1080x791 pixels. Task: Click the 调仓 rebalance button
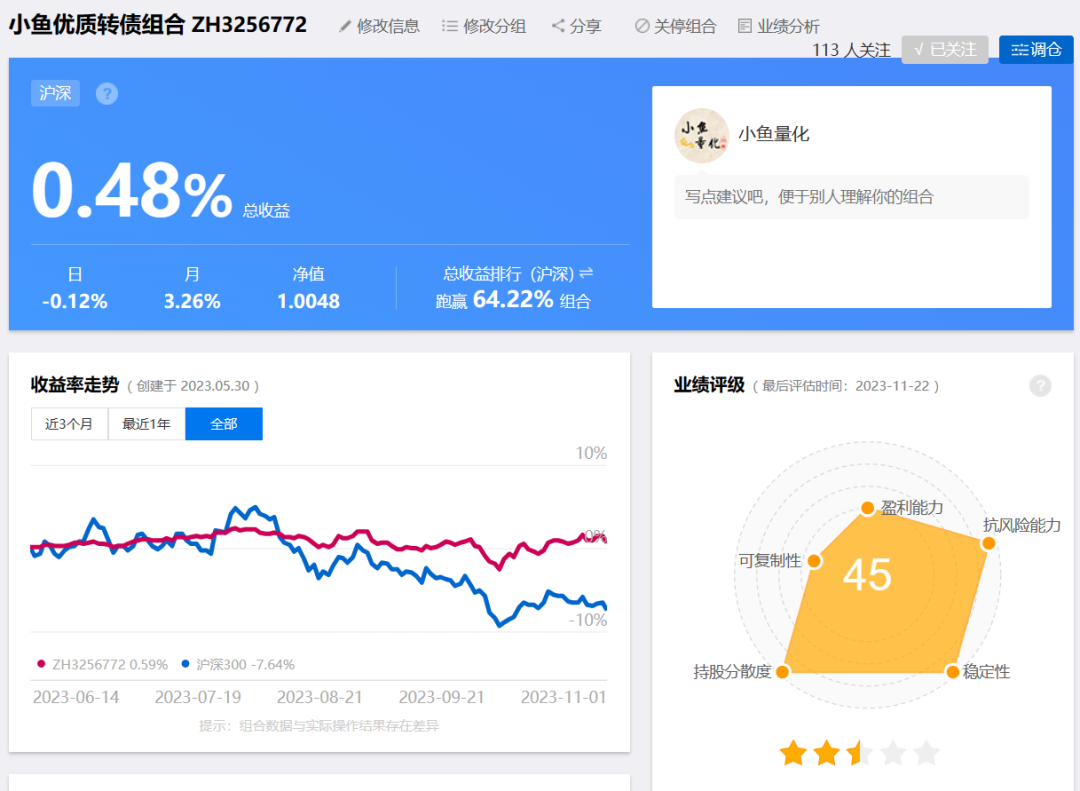pyautogui.click(x=1036, y=50)
